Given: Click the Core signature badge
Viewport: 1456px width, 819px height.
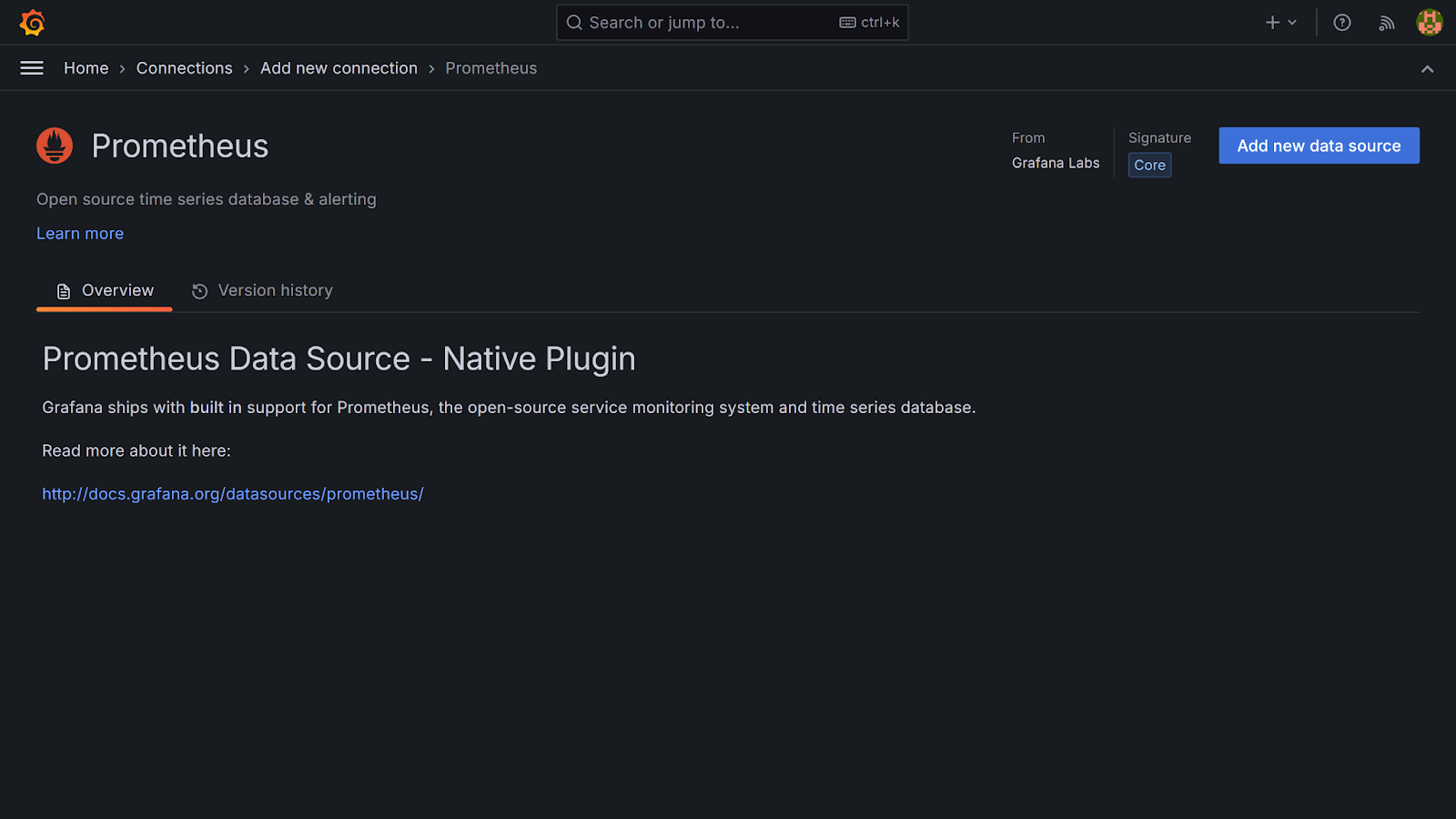Looking at the screenshot, I should 1150,165.
